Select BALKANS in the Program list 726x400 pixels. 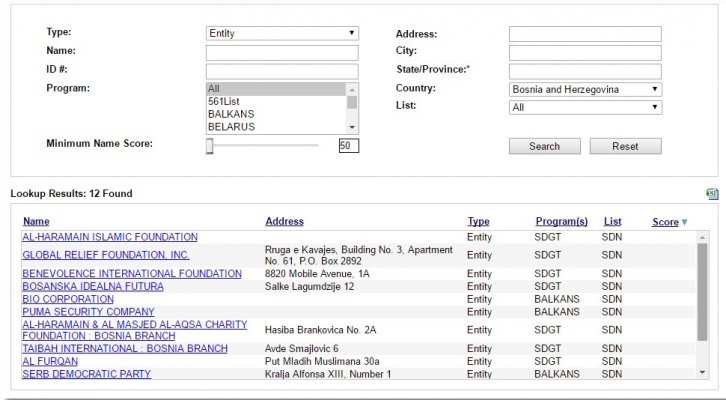tap(230, 115)
